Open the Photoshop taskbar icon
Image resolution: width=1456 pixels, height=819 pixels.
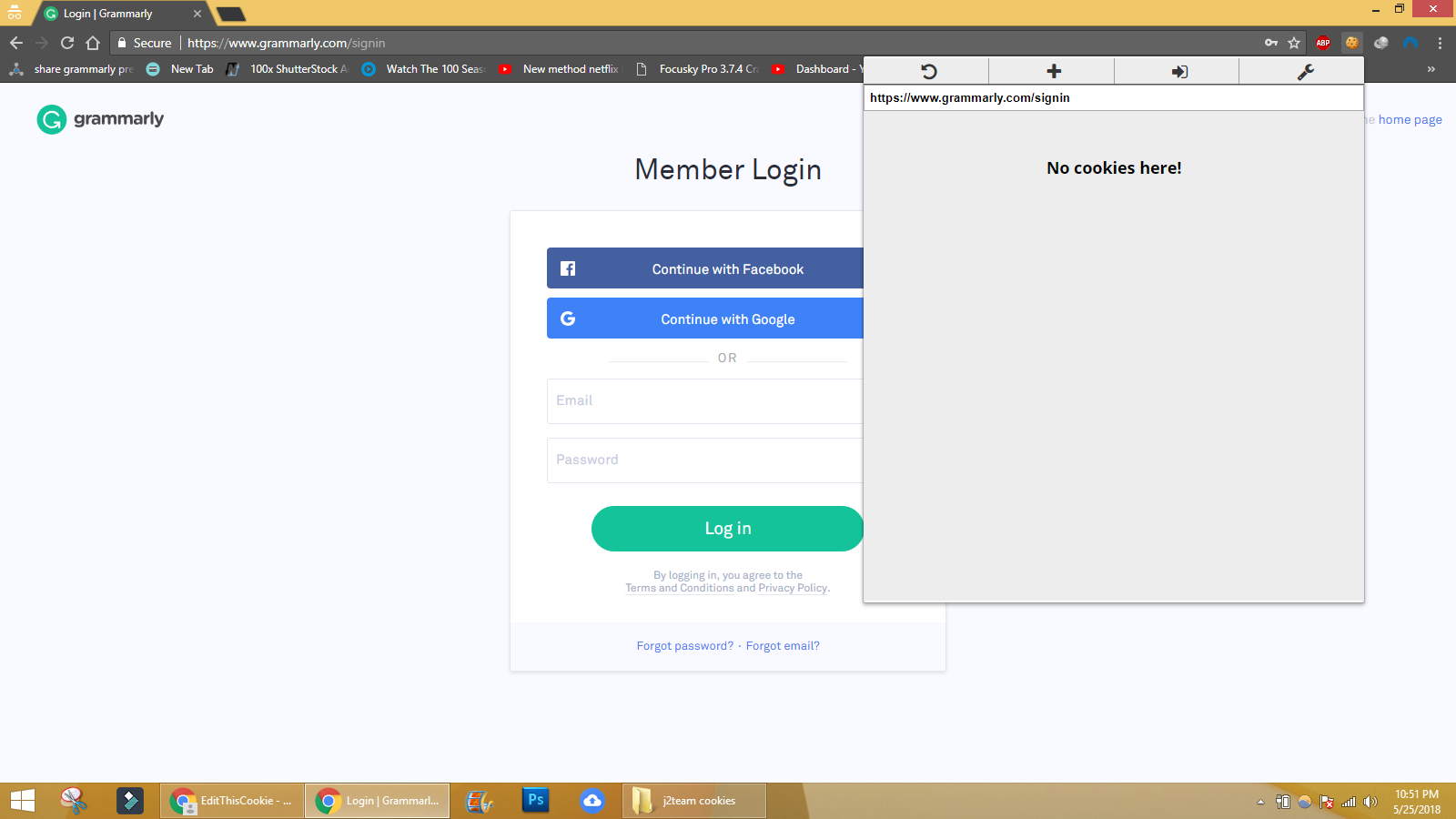tap(536, 801)
